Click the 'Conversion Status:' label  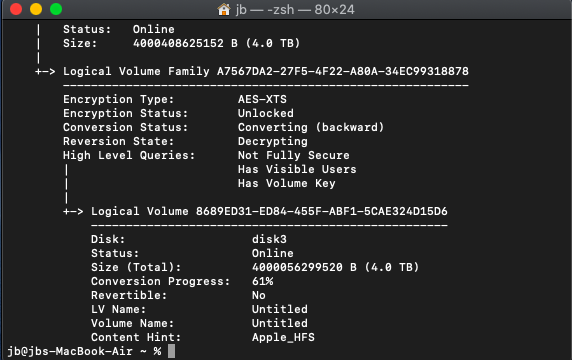point(125,127)
